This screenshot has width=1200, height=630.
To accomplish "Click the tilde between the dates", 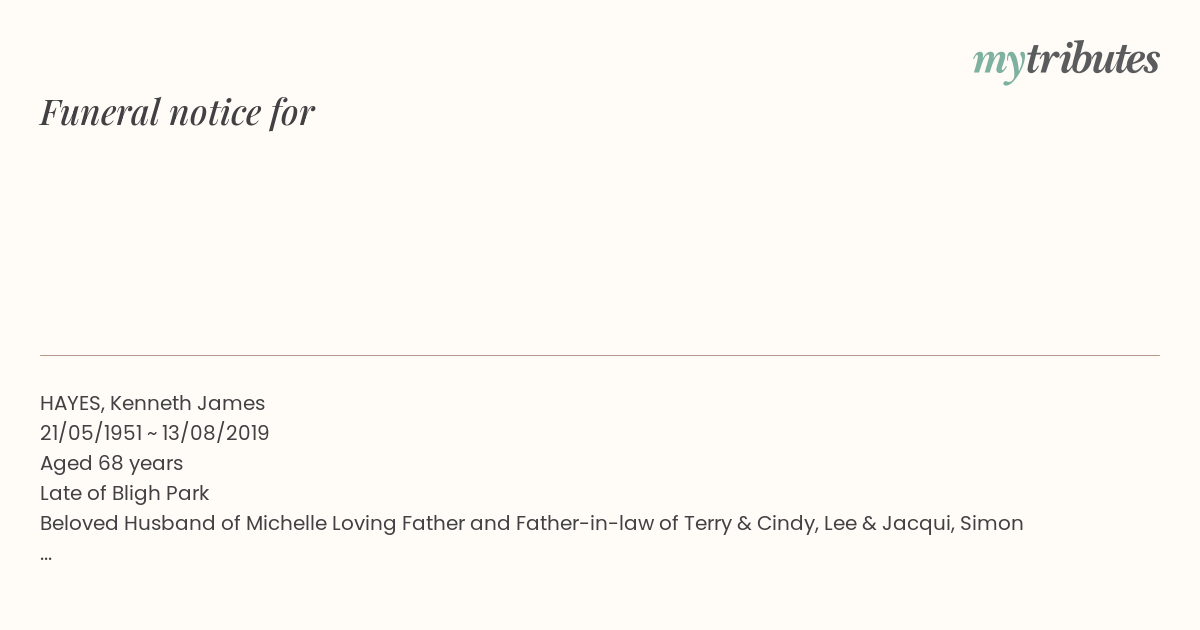I will pos(152,434).
